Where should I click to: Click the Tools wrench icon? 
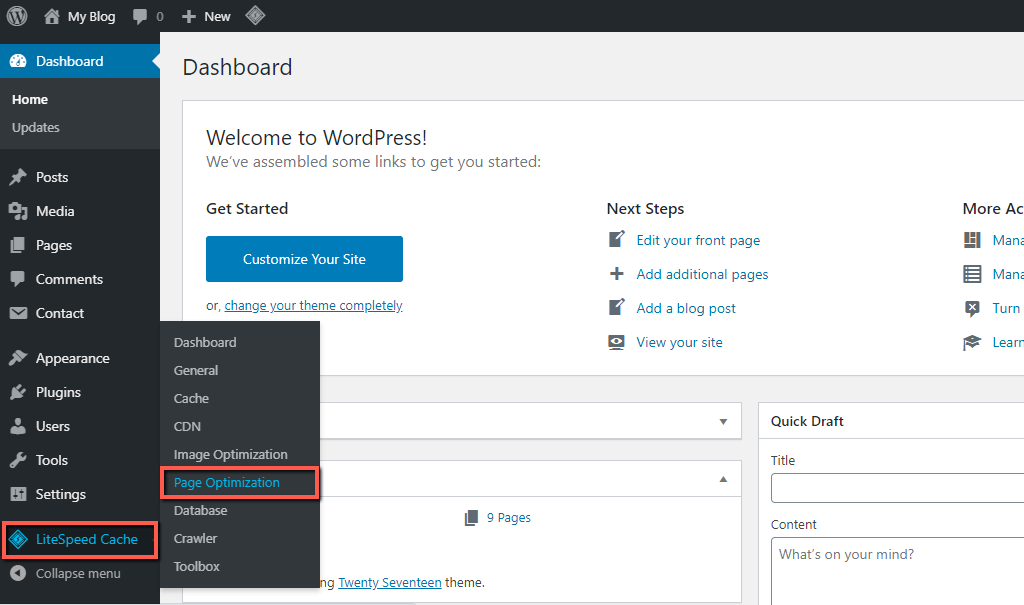click(18, 460)
